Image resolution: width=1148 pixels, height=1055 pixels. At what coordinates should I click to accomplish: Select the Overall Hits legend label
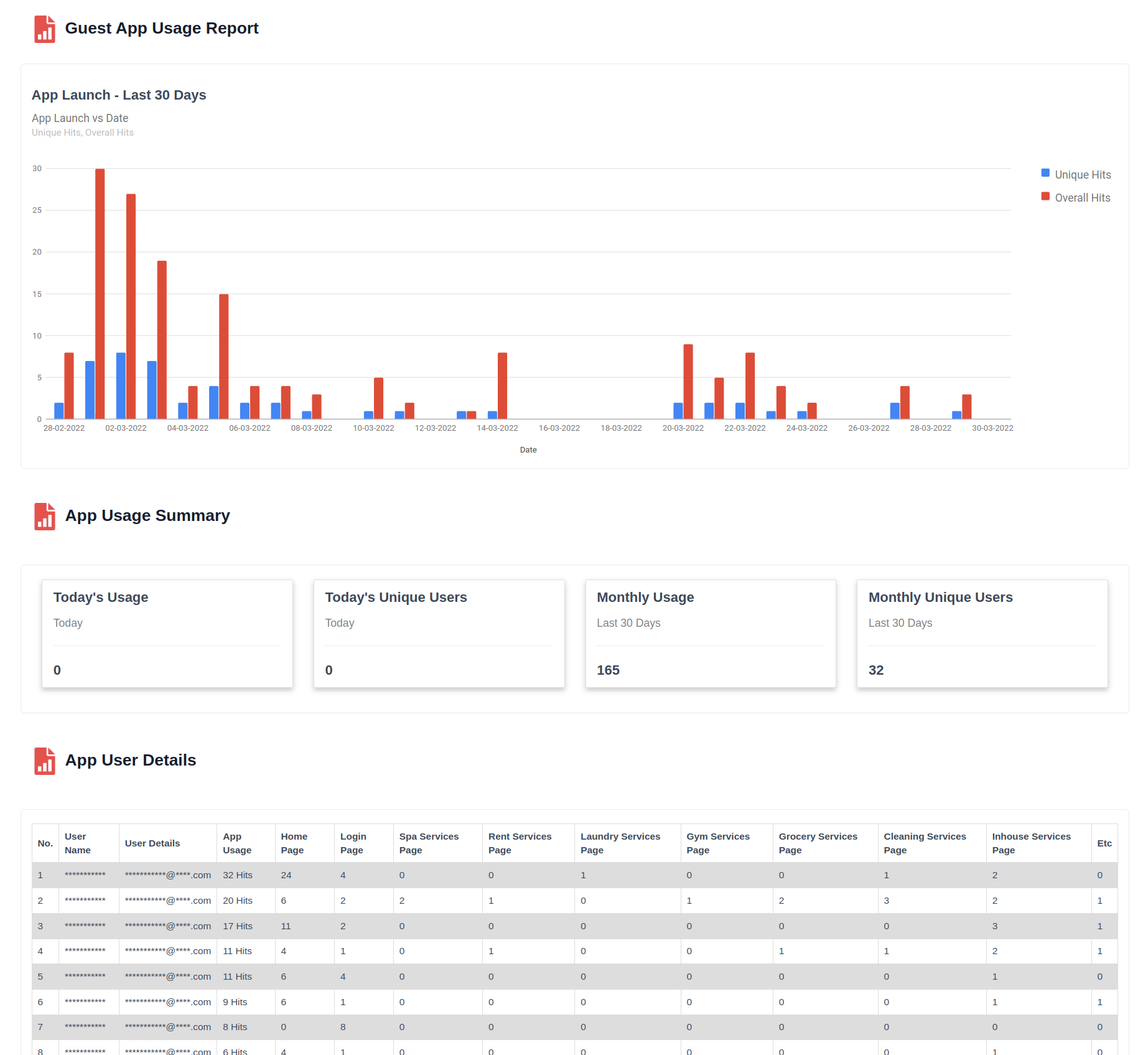click(1082, 198)
